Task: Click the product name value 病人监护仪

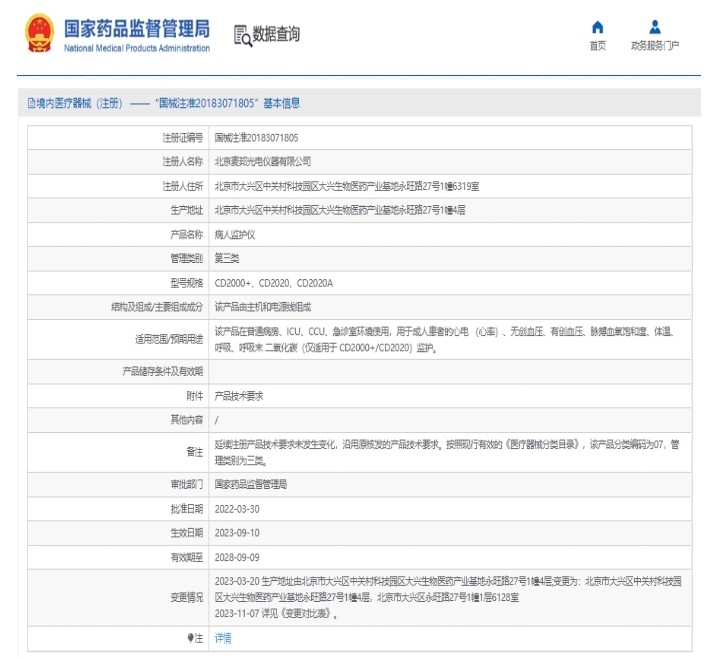Action: click(236, 234)
